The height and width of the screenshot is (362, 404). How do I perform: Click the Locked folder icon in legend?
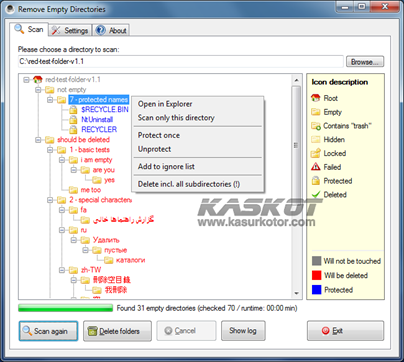coord(316,153)
